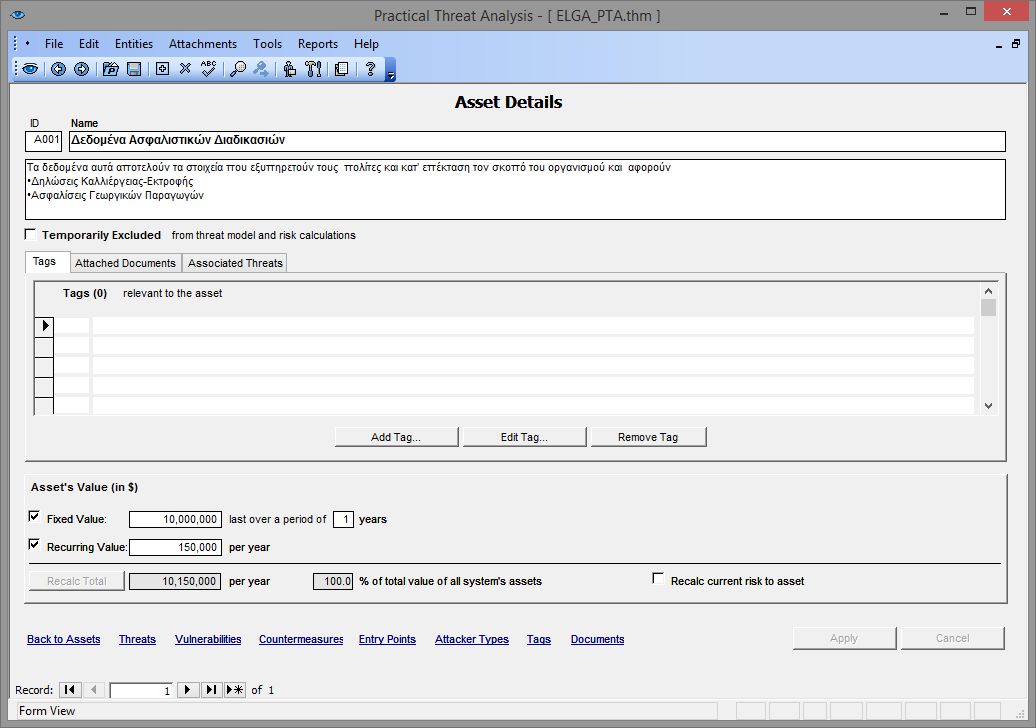1036x728 pixels.
Task: Open the Edit menu
Action: coord(89,44)
